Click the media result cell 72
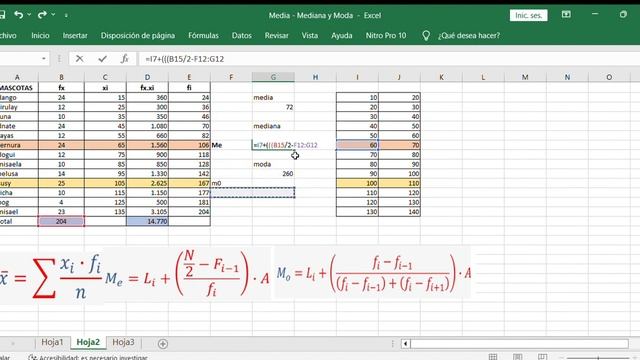The width and height of the screenshot is (640, 360). (273, 107)
